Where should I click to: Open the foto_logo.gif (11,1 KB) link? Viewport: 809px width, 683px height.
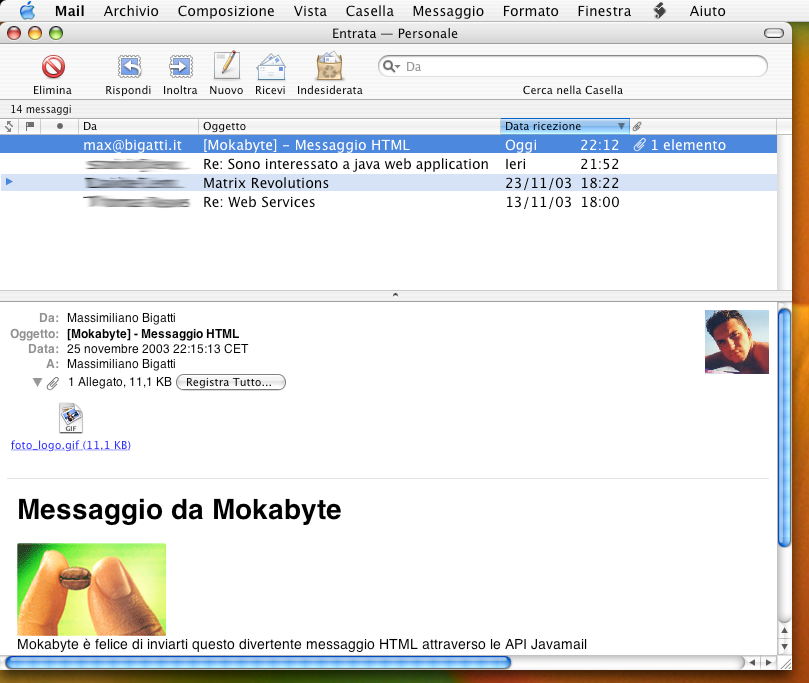point(71,445)
